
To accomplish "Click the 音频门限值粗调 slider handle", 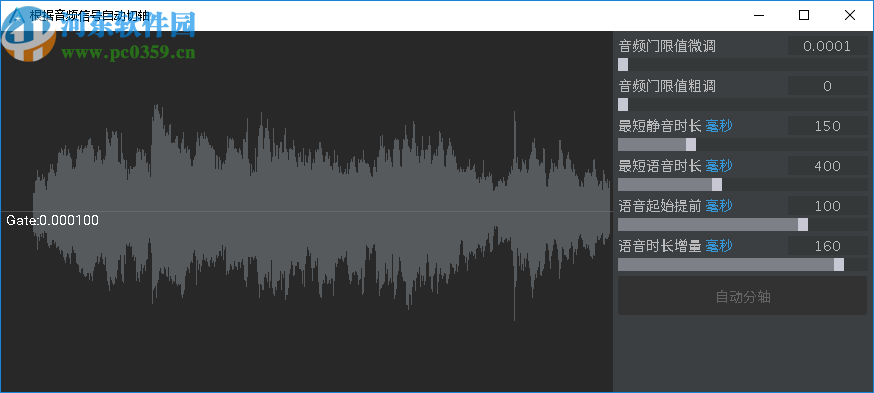I will pos(623,105).
